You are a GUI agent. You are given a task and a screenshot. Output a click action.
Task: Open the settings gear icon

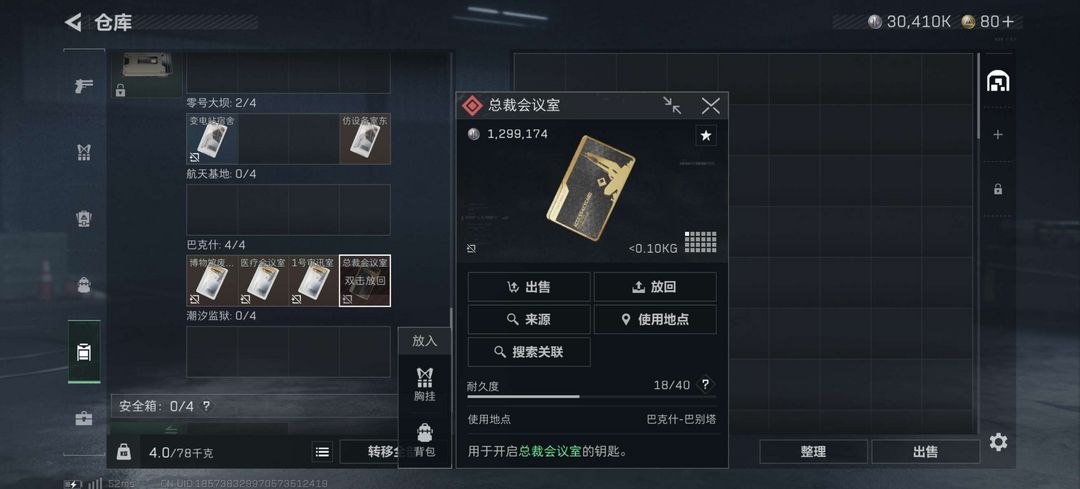coord(998,441)
